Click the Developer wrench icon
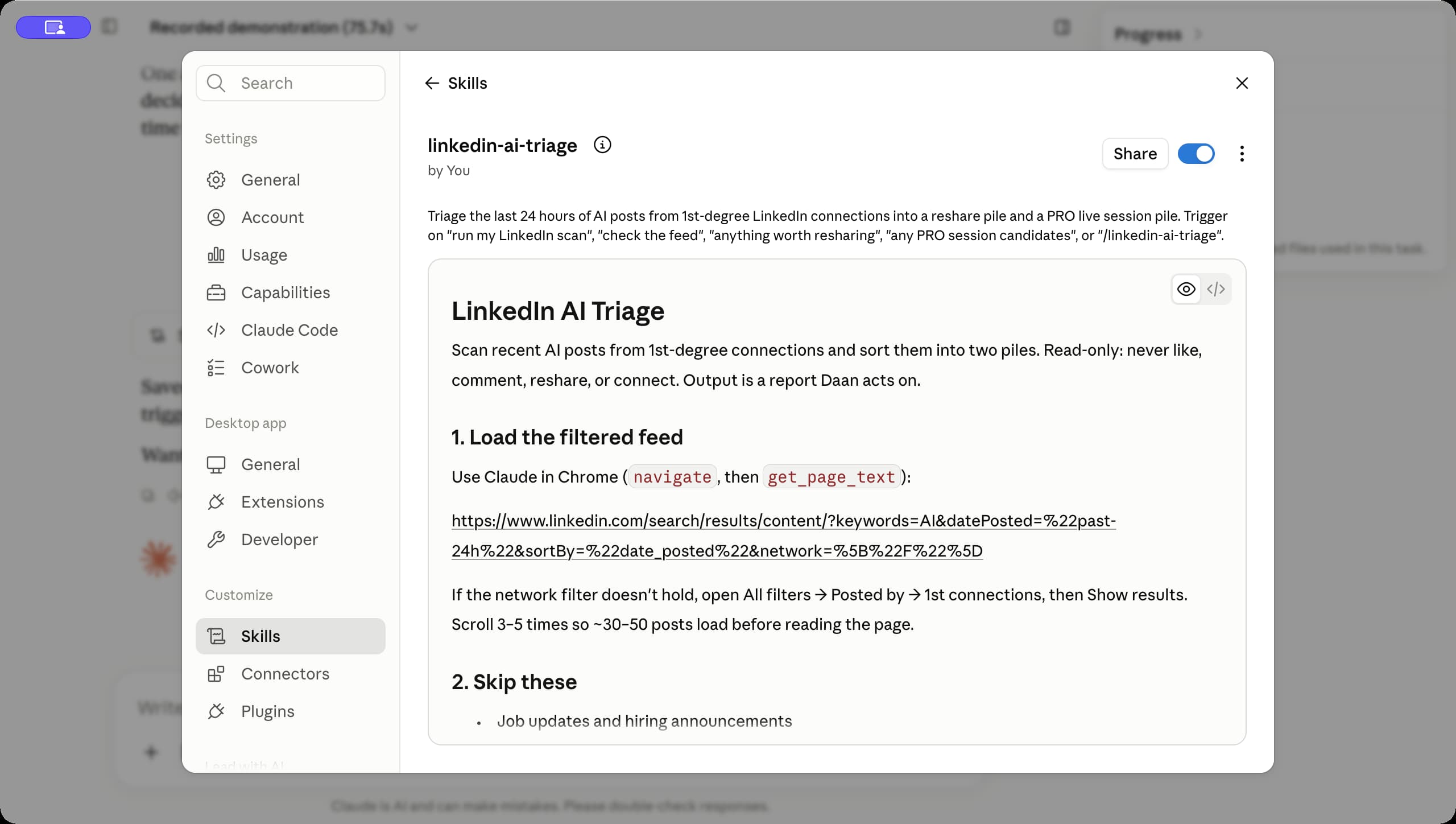Viewport: 1456px width, 824px height. (216, 539)
